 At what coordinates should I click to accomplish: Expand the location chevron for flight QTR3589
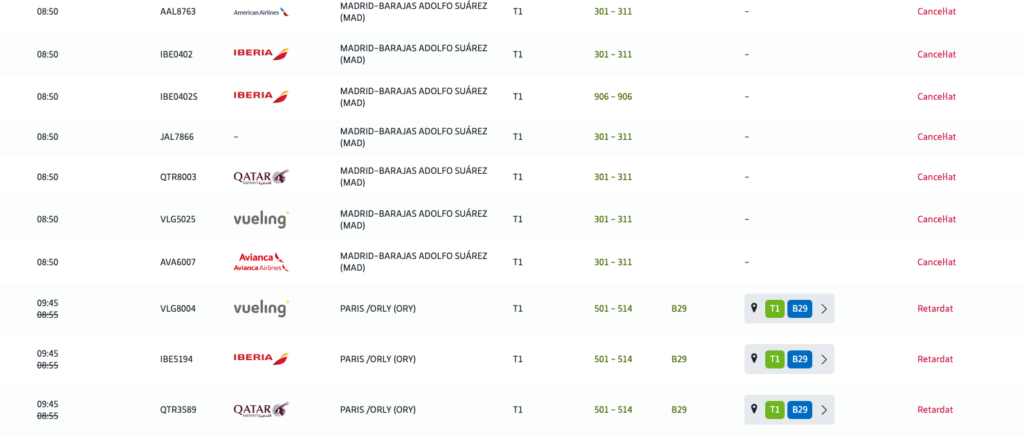click(824, 410)
